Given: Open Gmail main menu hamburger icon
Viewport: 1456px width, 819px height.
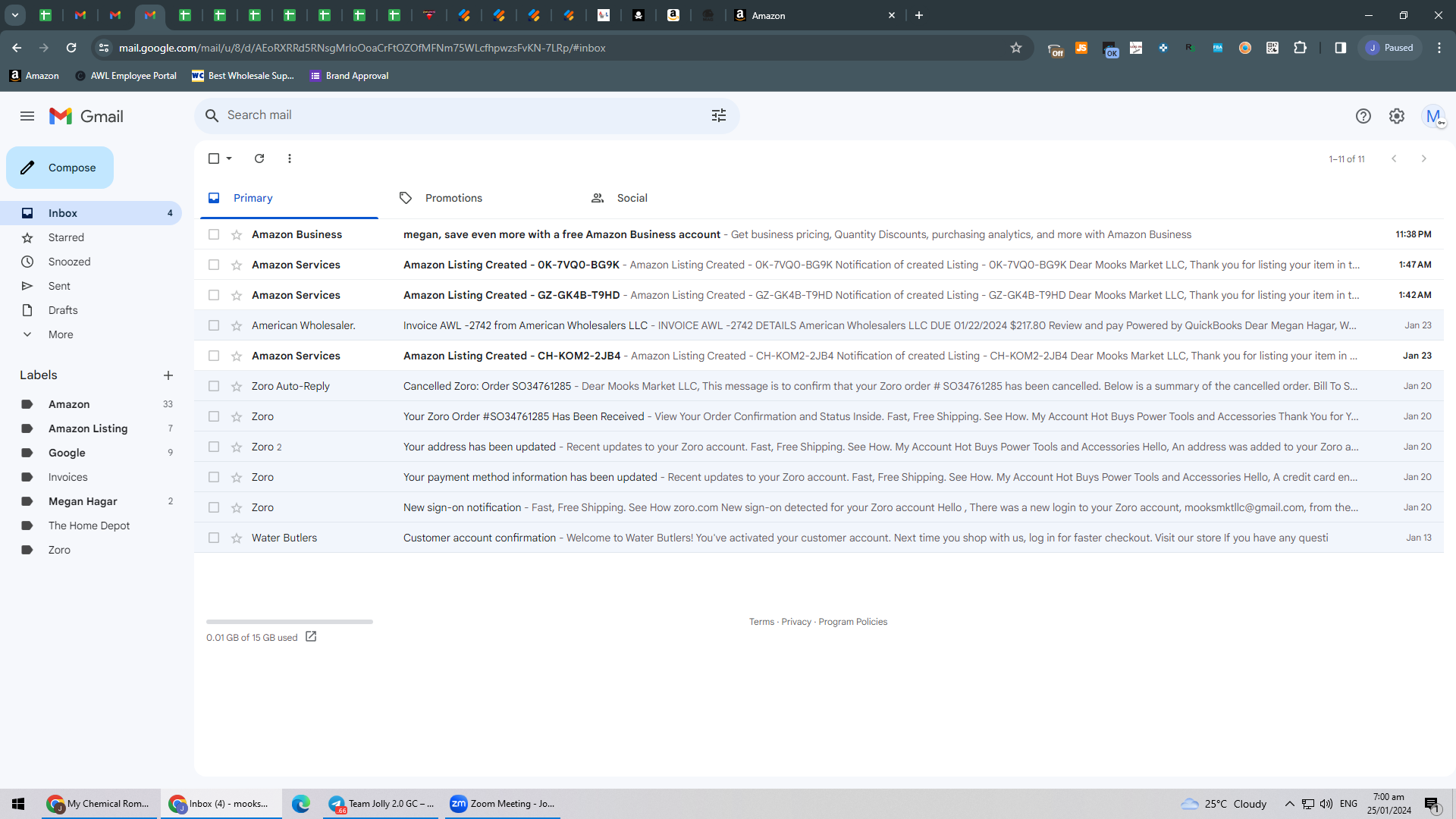Looking at the screenshot, I should click(27, 116).
